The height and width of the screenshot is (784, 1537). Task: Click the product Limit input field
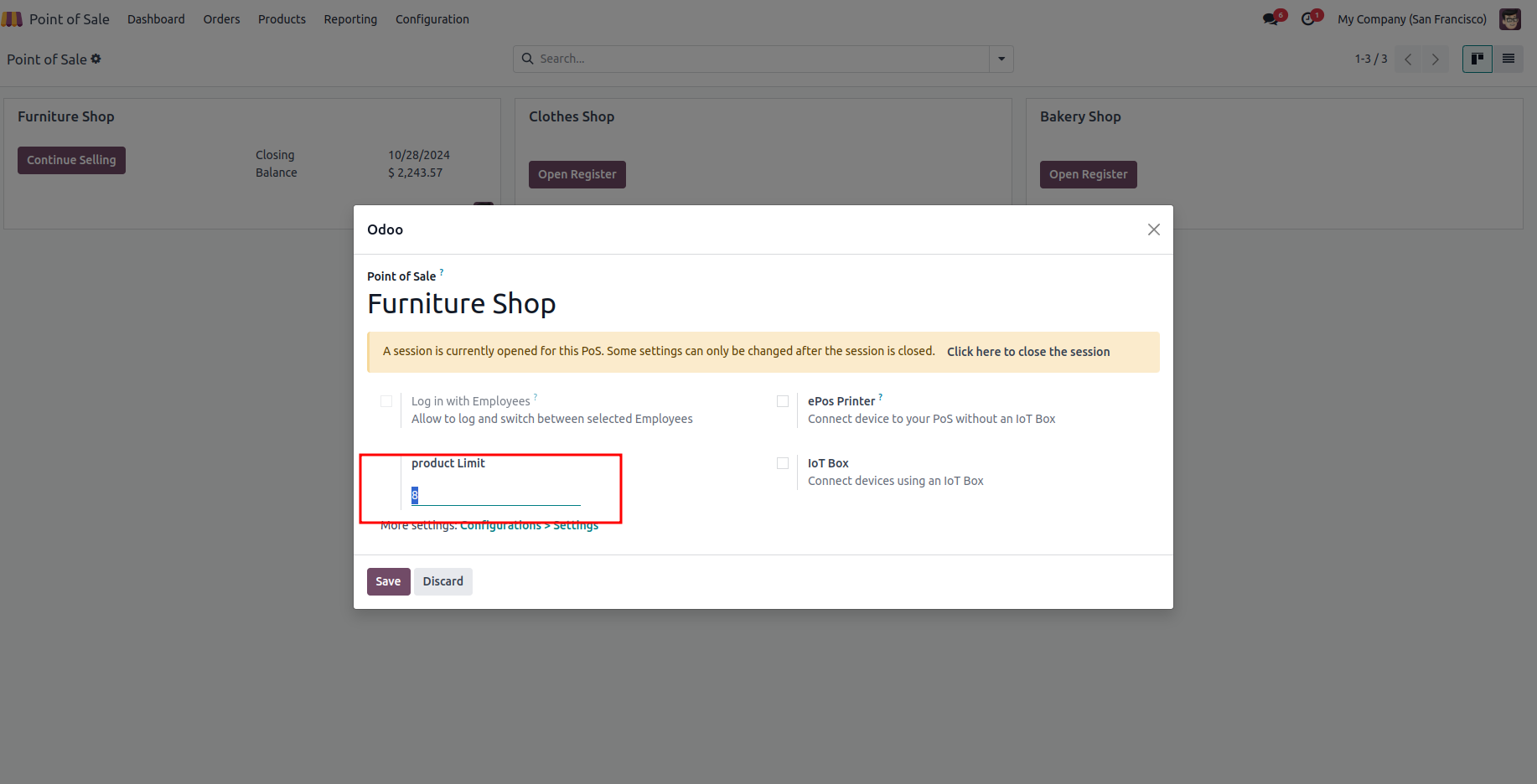495,495
